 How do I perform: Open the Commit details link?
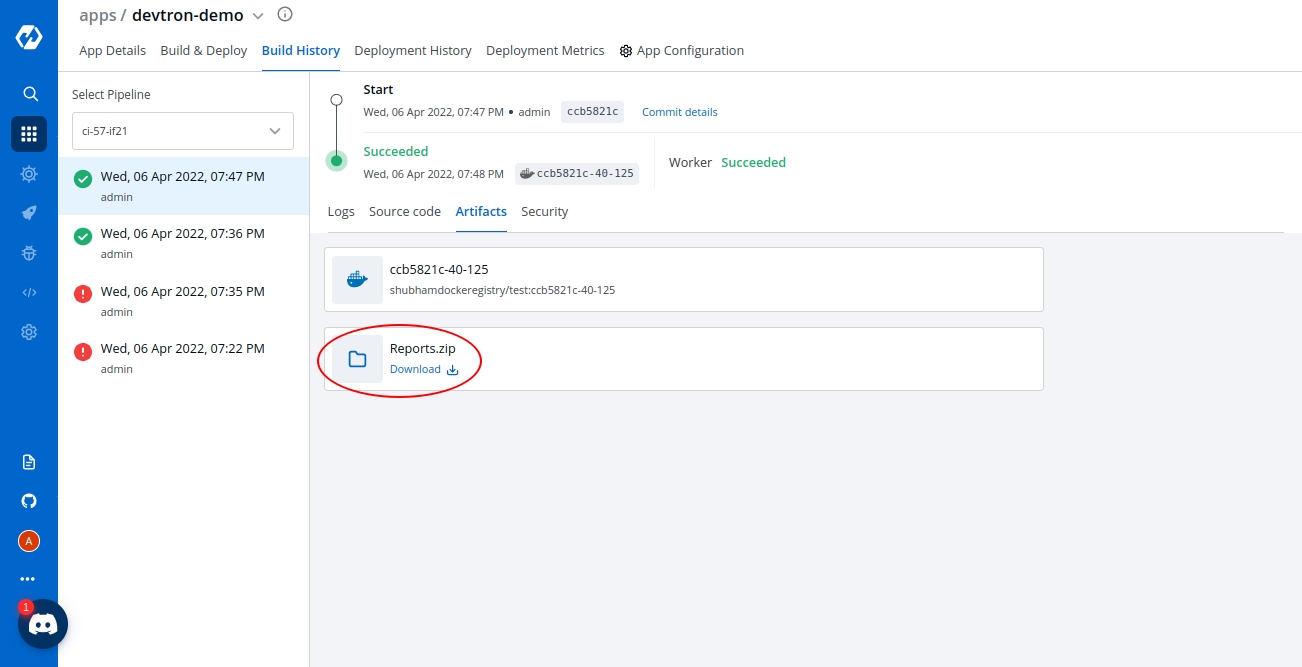tap(679, 112)
